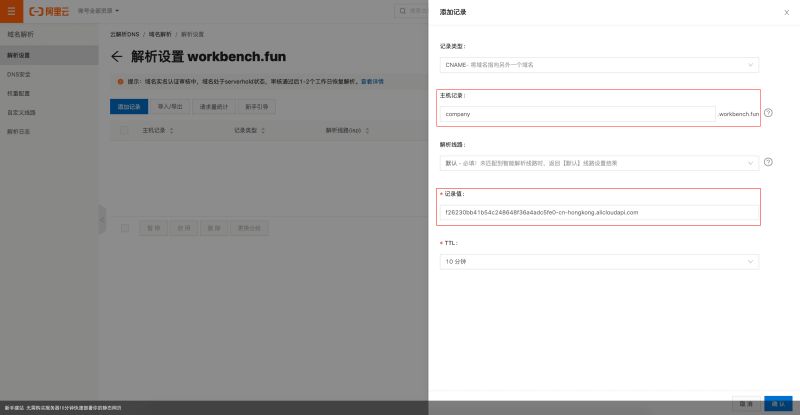Select 解析设置 in the left sidebar

point(49,55)
